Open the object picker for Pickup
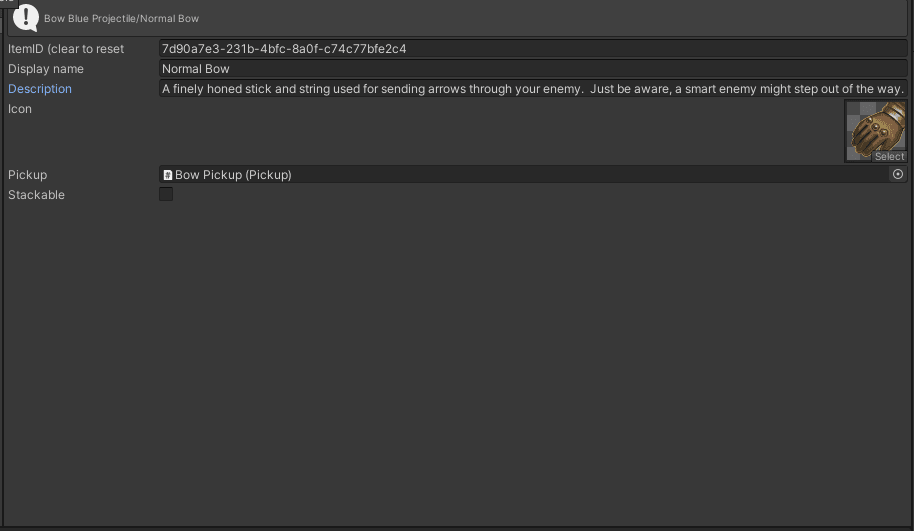This screenshot has width=914, height=531. tap(897, 175)
